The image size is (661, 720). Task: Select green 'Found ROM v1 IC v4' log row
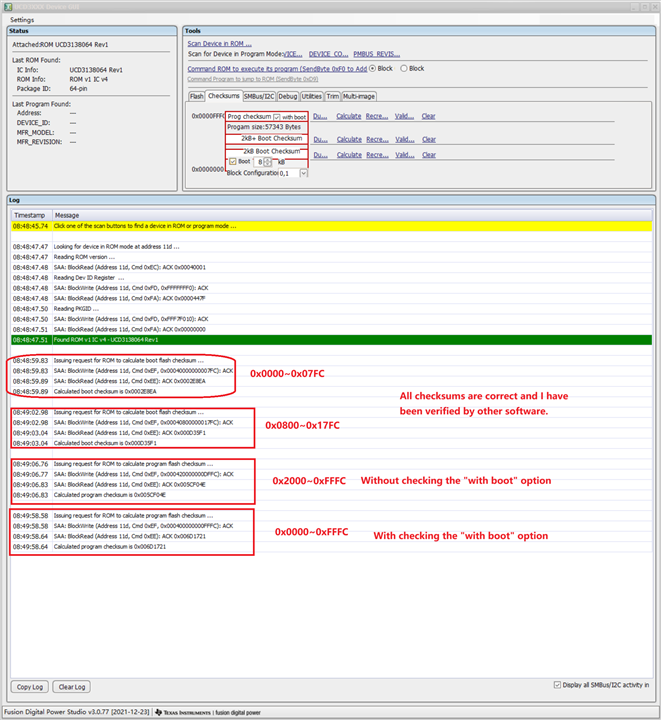tap(331, 340)
